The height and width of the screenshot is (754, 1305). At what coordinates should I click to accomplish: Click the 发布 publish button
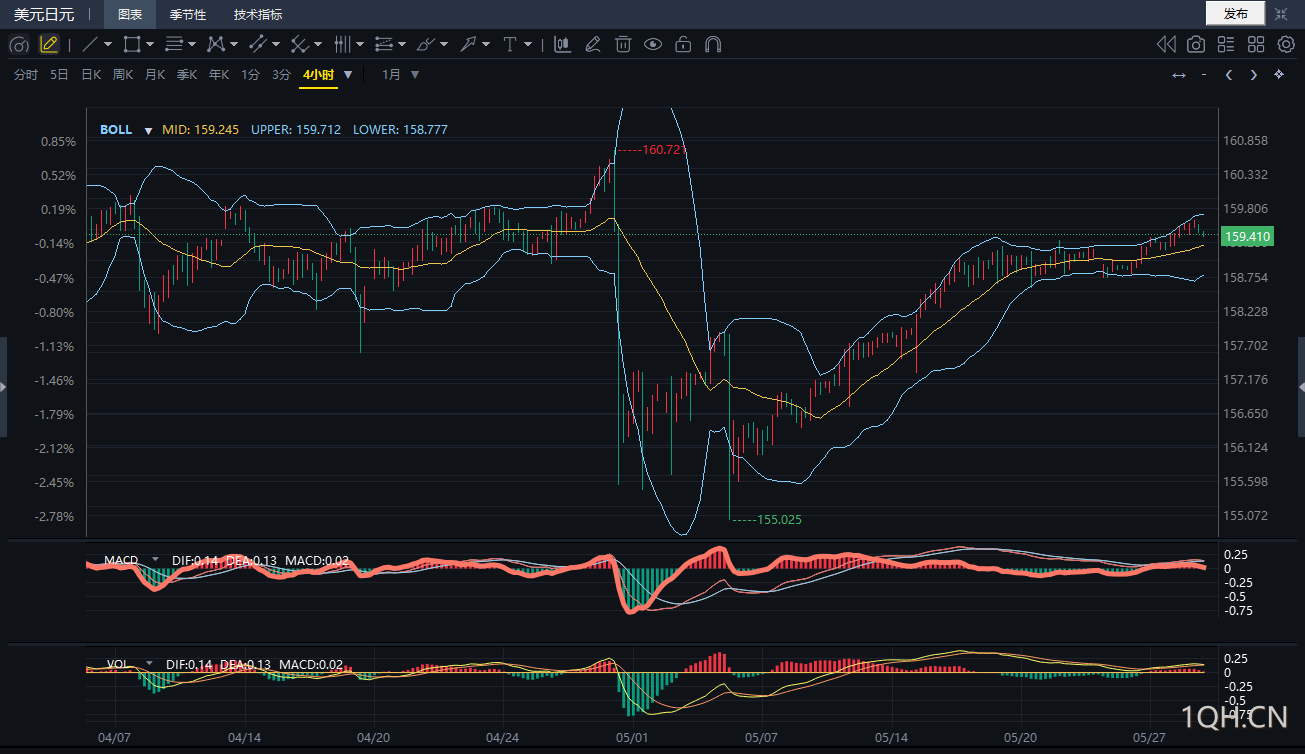point(1236,14)
